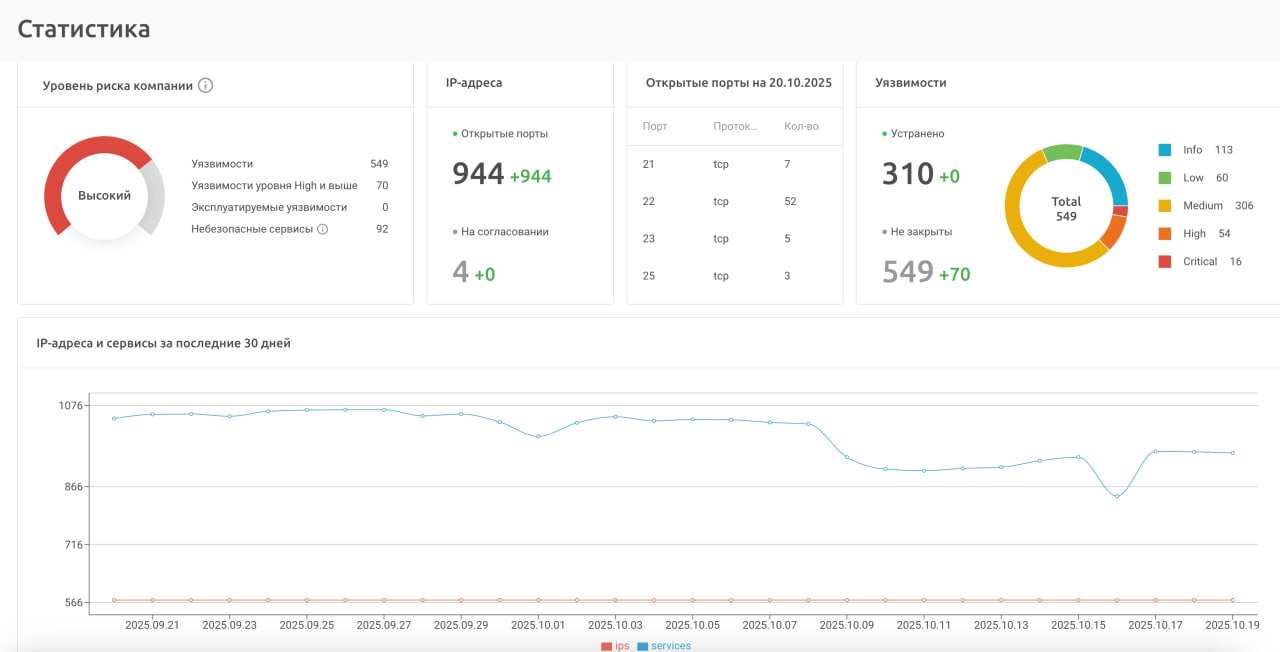Open the 549 Не закрыты count

coord(908,272)
